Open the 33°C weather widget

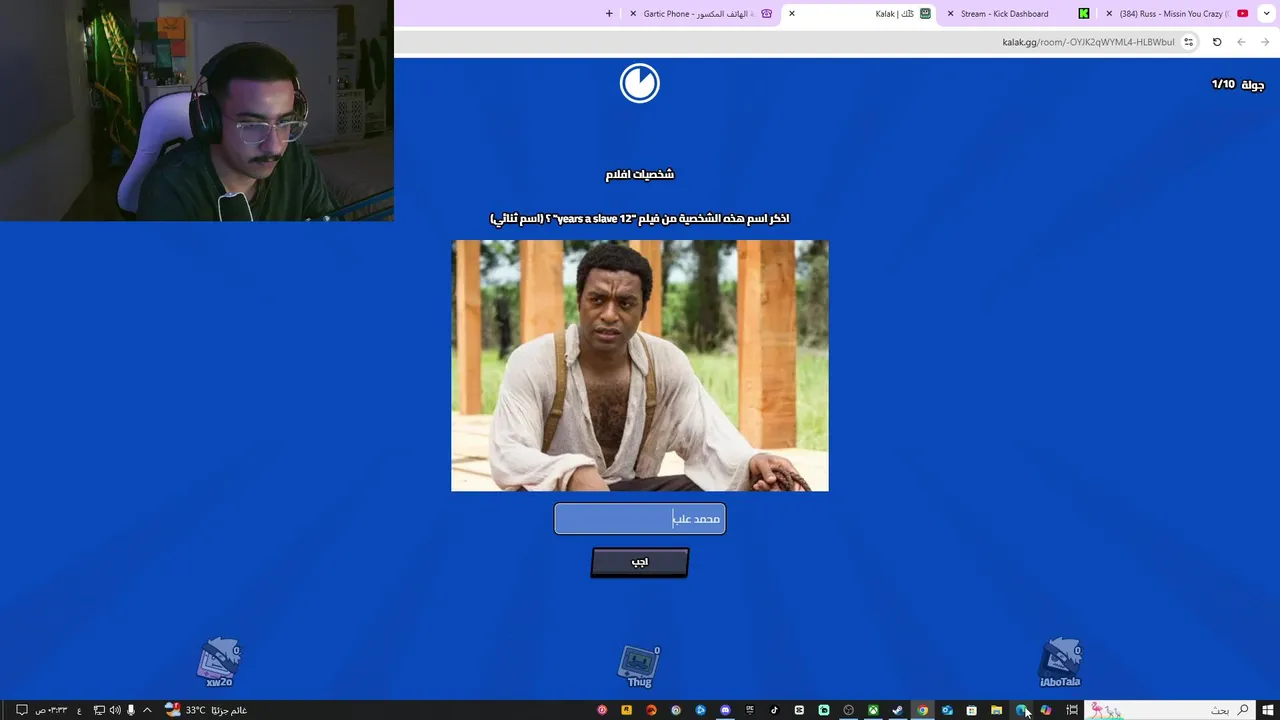[207, 710]
